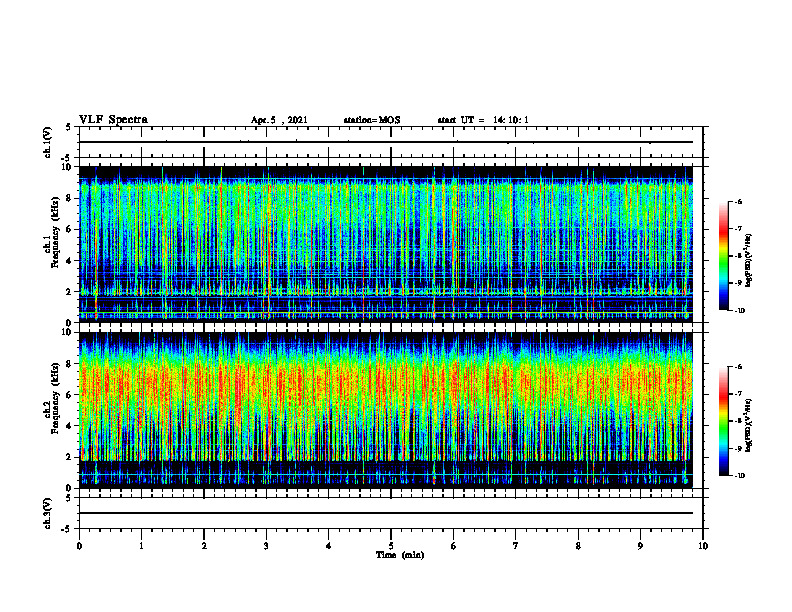Click the "5" tick on ch.1(V) axis
792x612 pixels.
tap(69, 128)
